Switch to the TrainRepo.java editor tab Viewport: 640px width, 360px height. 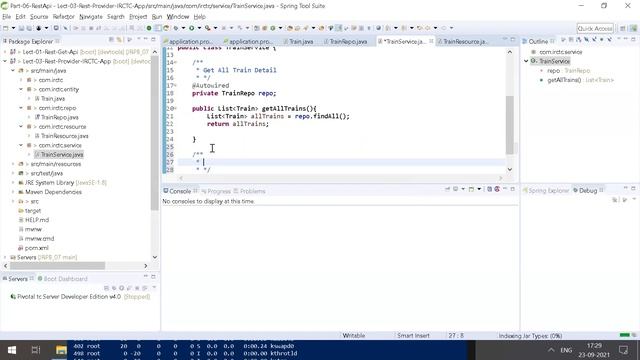coord(348,41)
